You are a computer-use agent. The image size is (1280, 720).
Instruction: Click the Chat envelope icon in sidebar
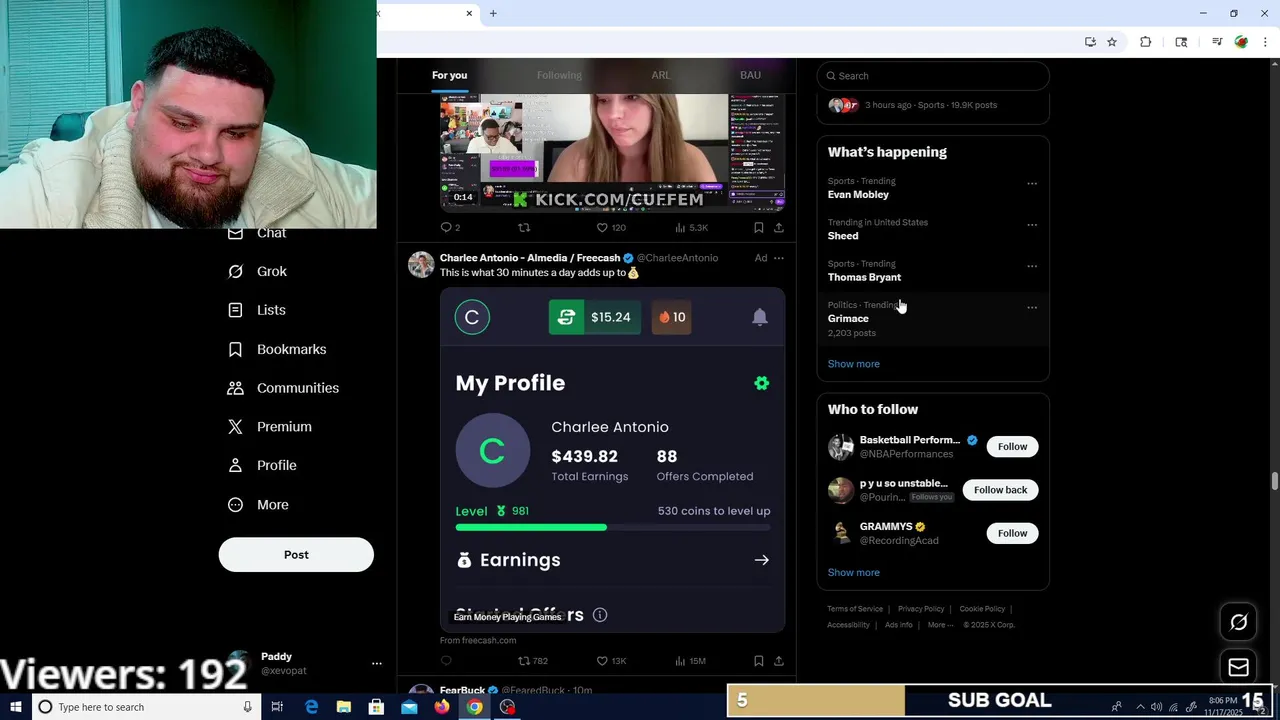235,233
